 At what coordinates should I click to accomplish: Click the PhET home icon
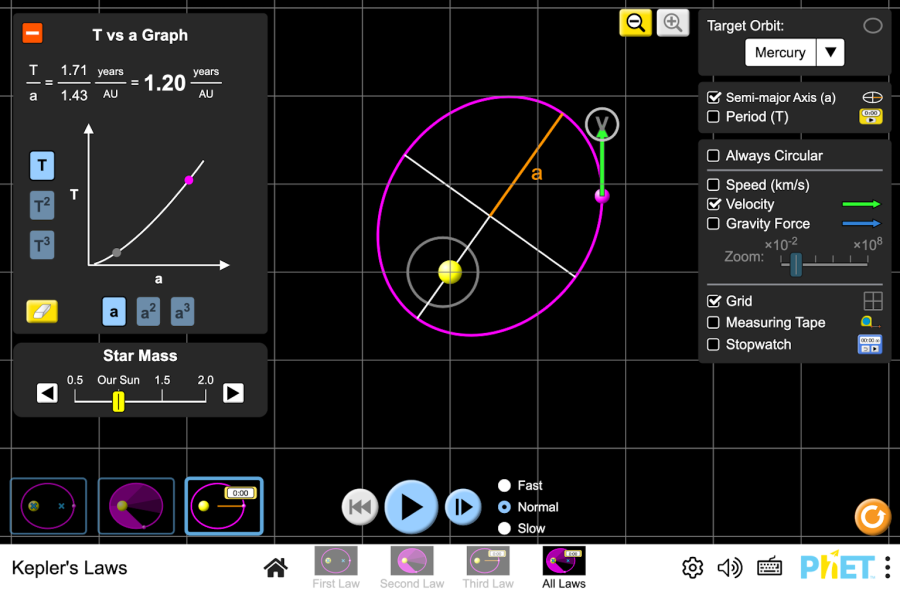(x=276, y=568)
